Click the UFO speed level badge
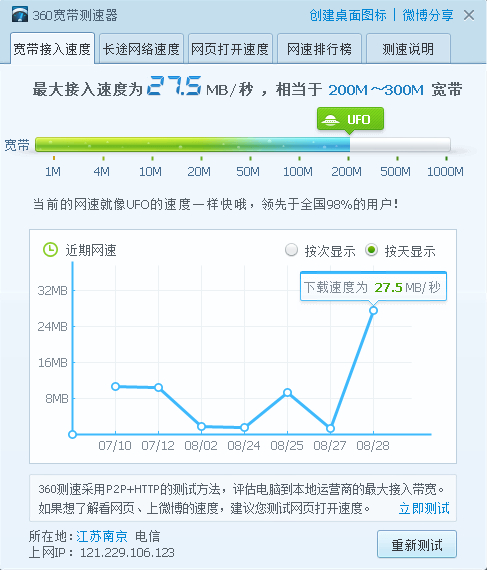The image size is (487, 570). (x=350, y=119)
